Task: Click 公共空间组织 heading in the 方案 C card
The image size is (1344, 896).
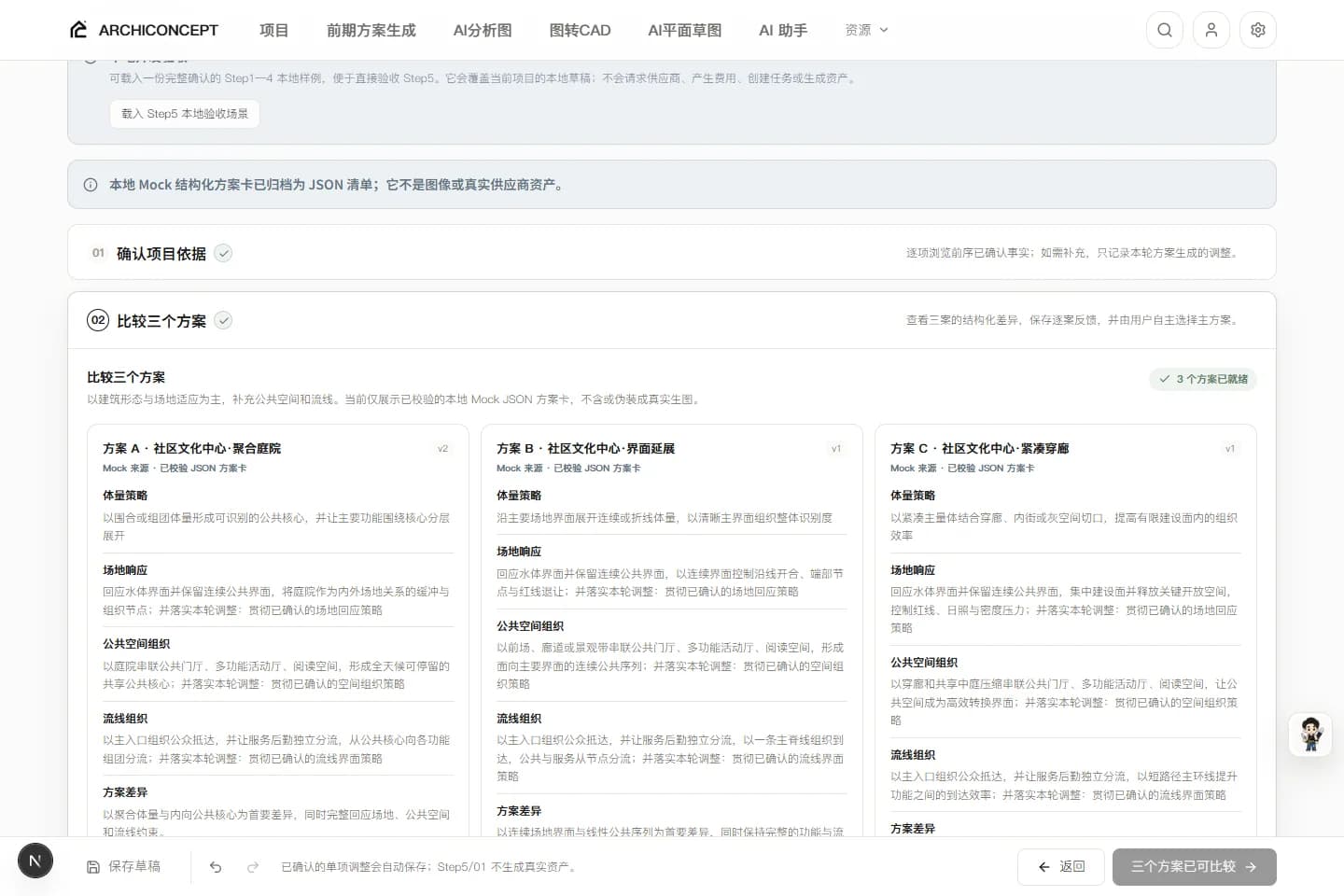Action: (924, 663)
